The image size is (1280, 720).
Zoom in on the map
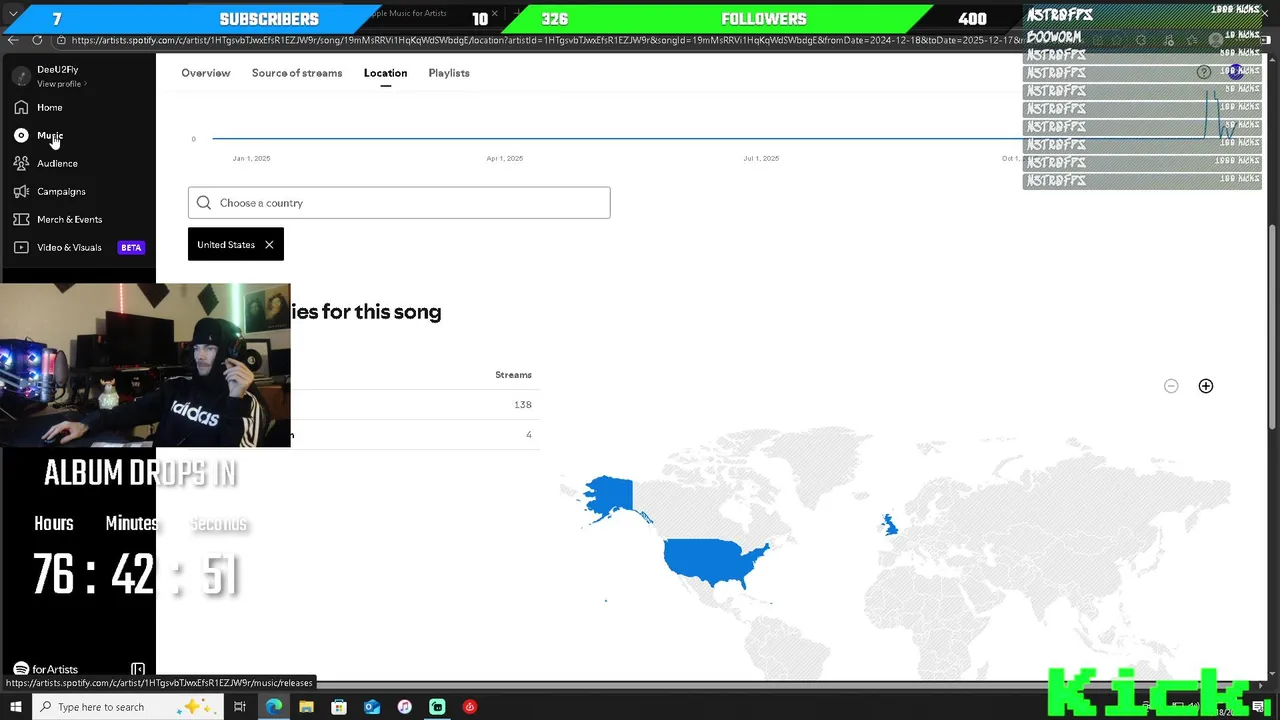pyautogui.click(x=1206, y=386)
